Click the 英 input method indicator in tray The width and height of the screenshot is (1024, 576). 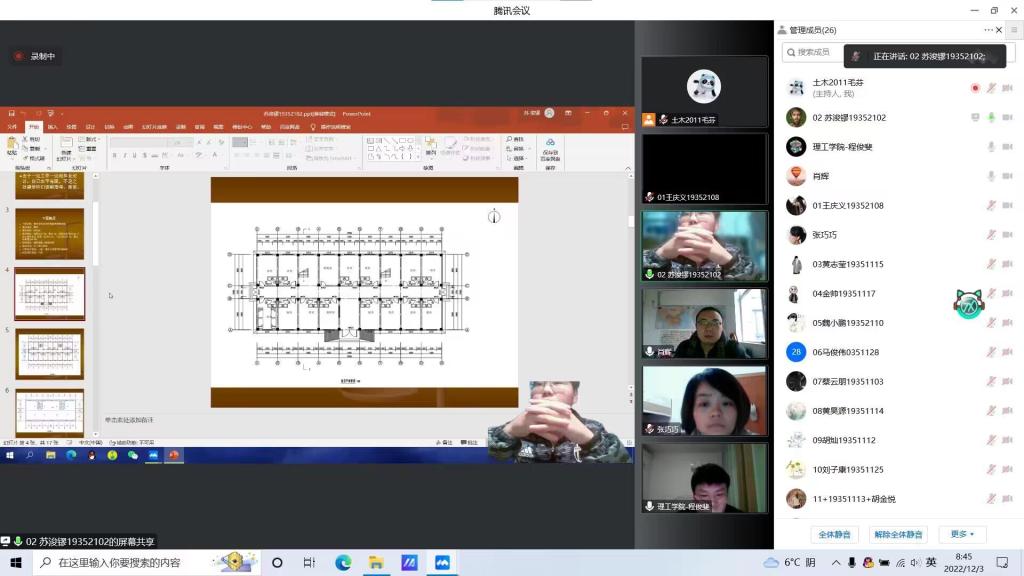pyautogui.click(x=931, y=562)
